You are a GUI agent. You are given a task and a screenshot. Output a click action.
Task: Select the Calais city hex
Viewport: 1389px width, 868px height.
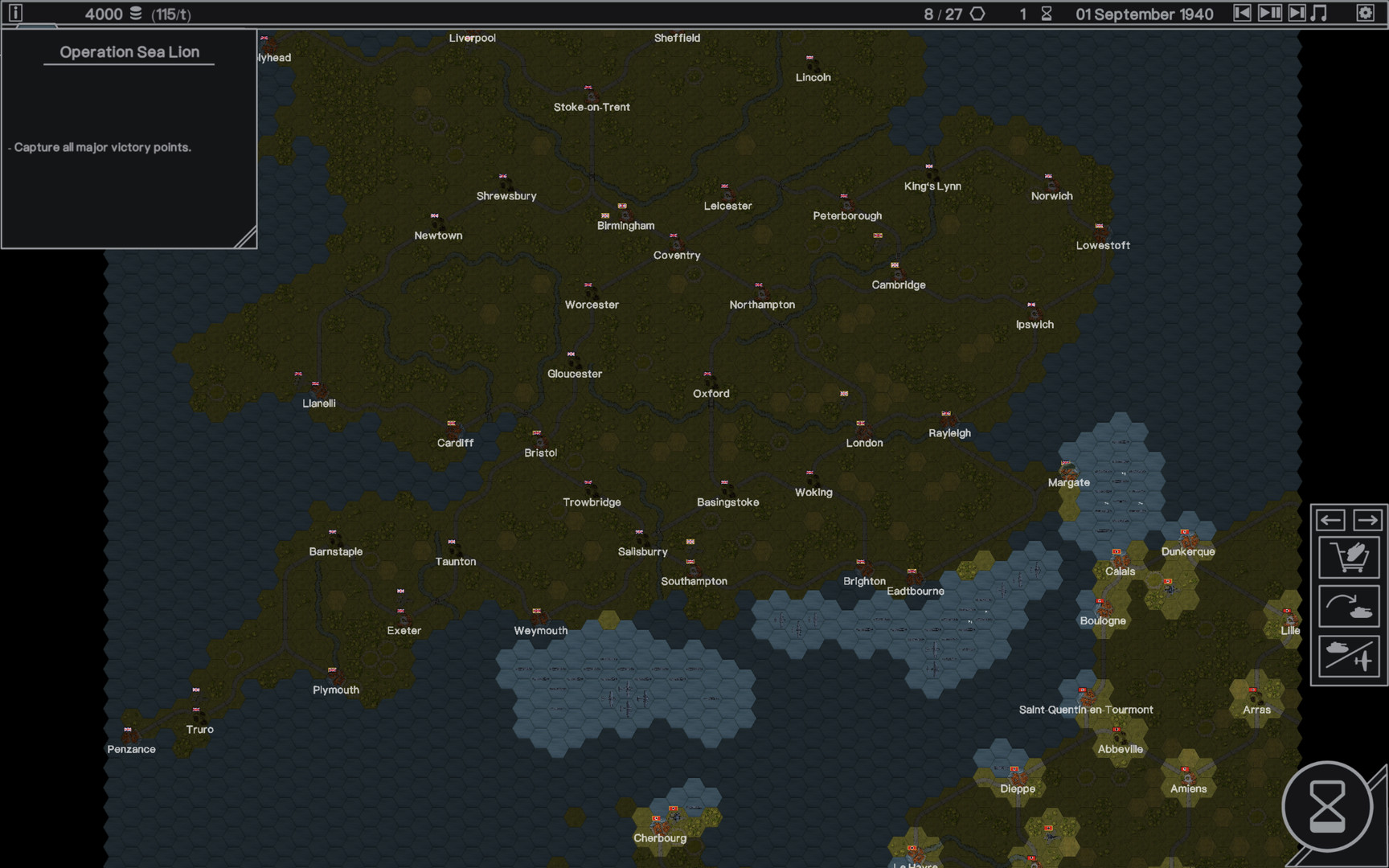(x=1118, y=558)
